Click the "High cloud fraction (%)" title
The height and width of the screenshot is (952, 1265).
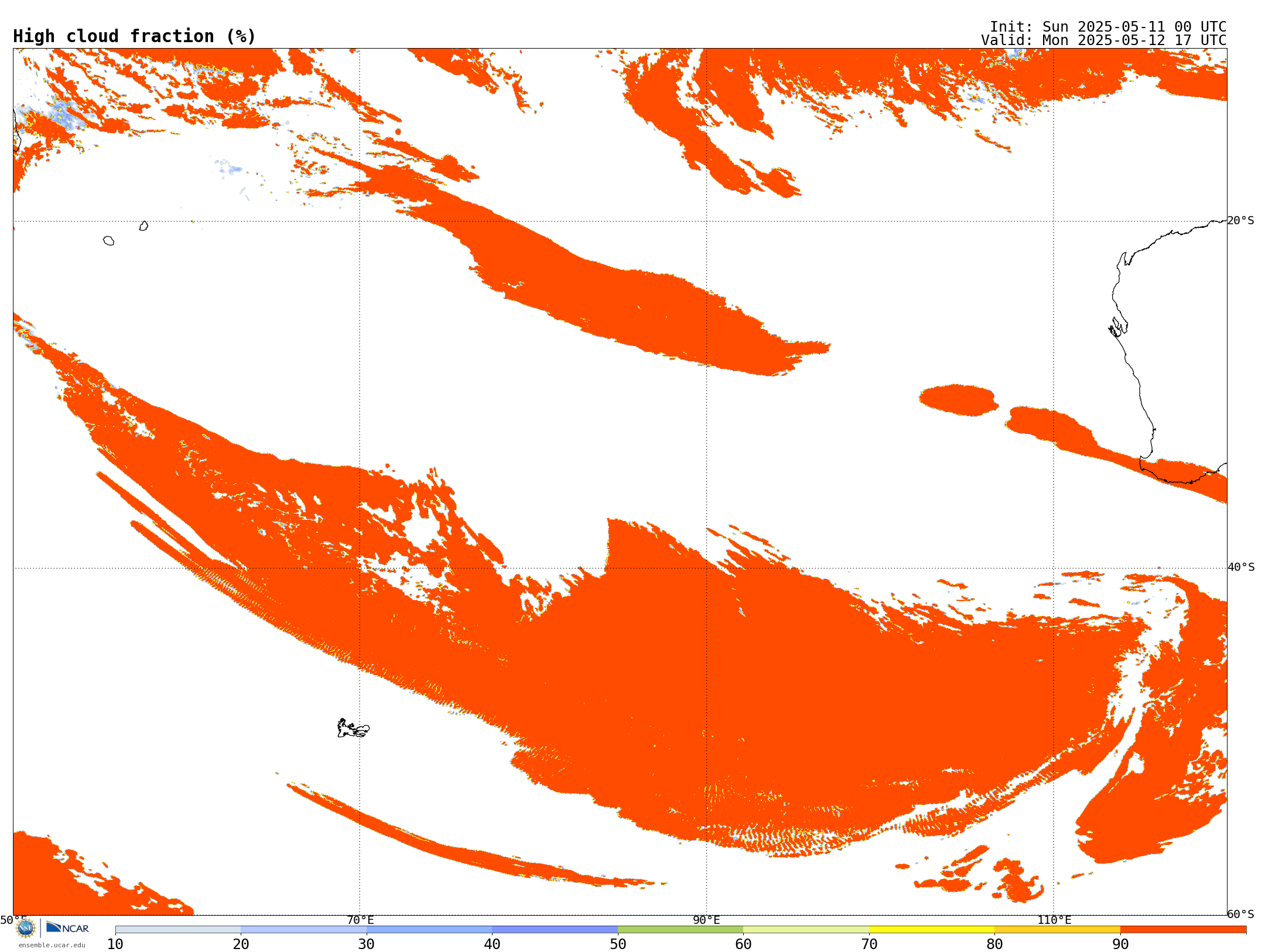pos(135,36)
